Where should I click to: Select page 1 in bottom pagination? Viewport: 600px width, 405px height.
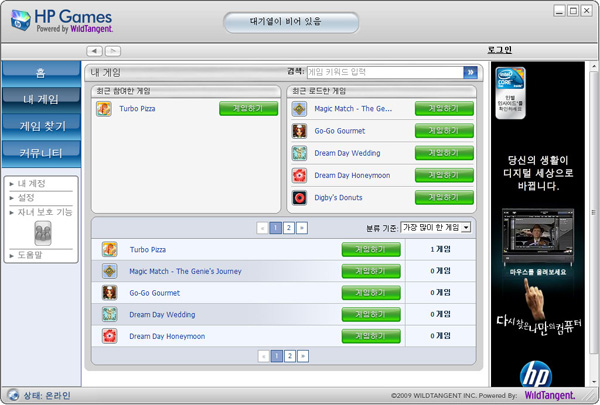tap(277, 356)
